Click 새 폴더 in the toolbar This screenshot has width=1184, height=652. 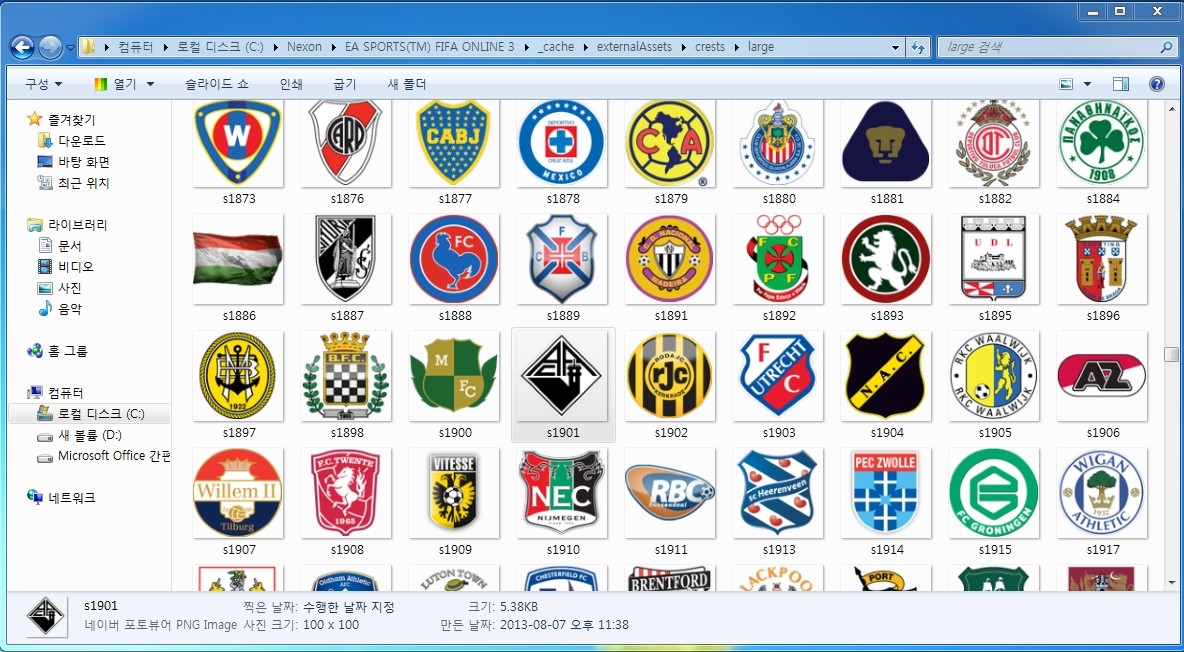click(407, 84)
